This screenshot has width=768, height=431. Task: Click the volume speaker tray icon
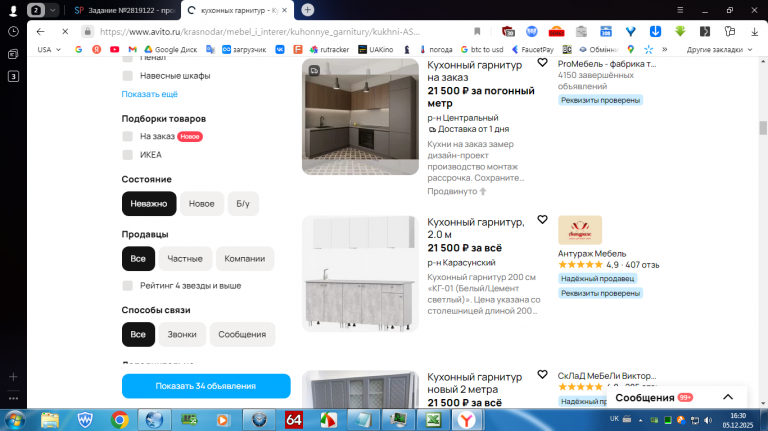tap(708, 420)
